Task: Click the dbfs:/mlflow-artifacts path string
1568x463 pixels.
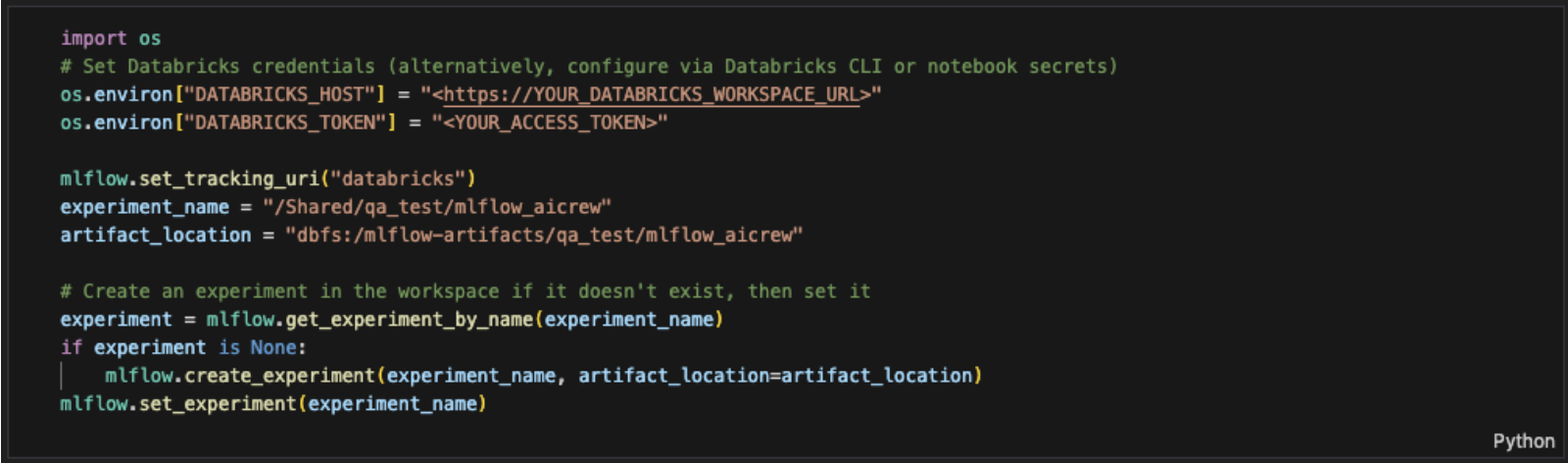Action: tap(544, 235)
